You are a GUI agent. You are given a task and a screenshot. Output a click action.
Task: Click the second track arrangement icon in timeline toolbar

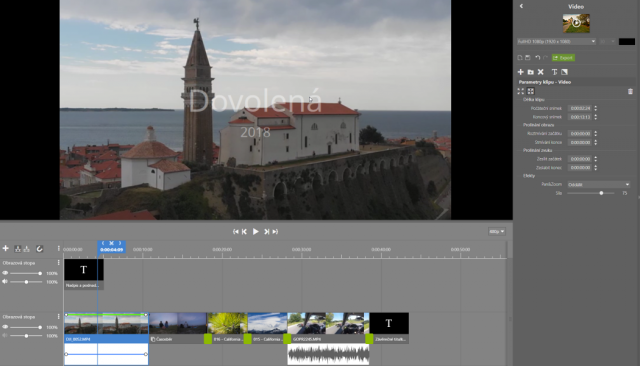click(27, 248)
